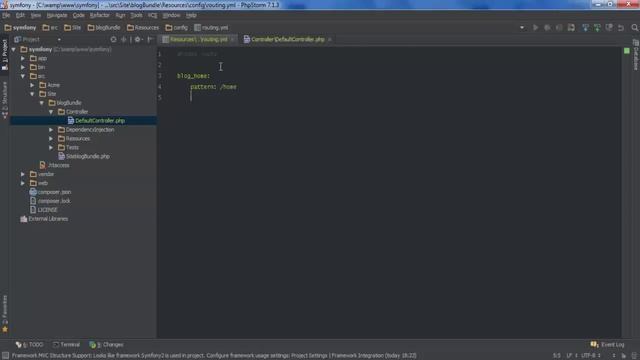Open the Project panel gear settings icon
The image size is (640, 360).
138,40
